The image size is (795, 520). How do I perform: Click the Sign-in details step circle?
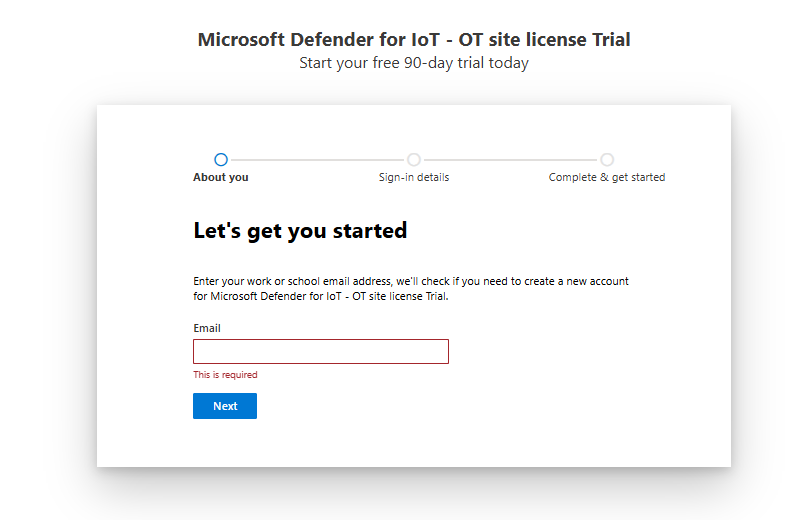(x=414, y=160)
